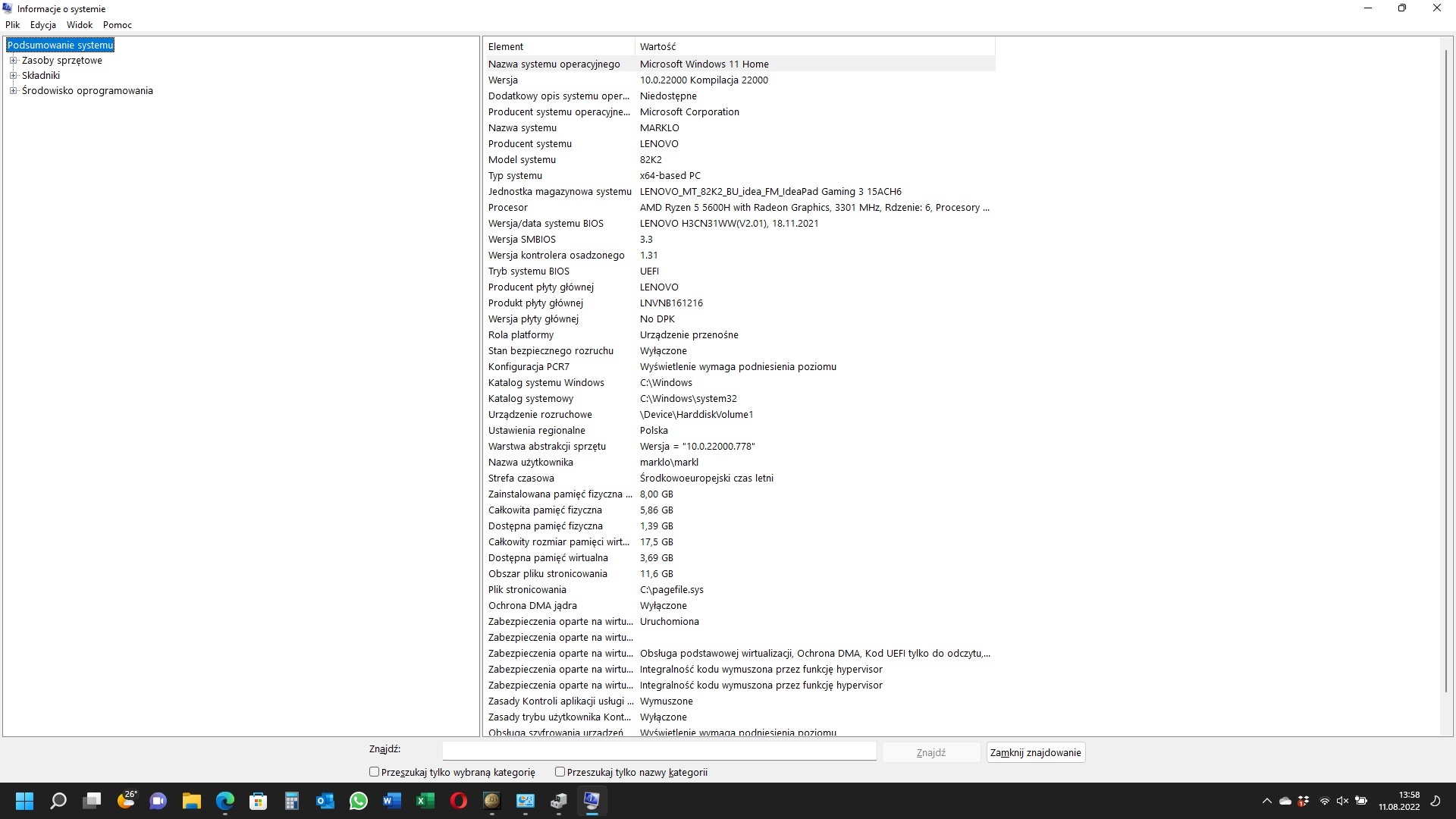Click the active System Information taskbar icon
This screenshot has width=1456, height=819.
click(x=592, y=801)
